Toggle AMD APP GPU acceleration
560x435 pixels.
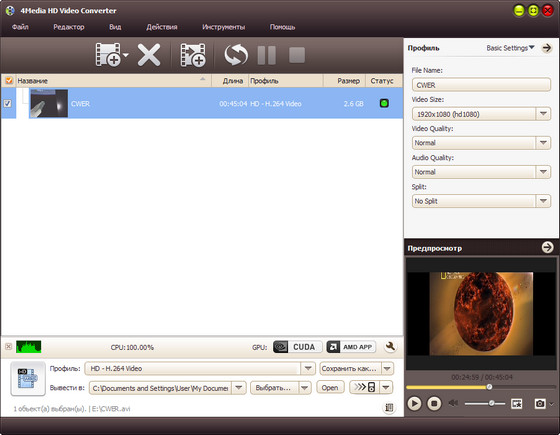[351, 347]
